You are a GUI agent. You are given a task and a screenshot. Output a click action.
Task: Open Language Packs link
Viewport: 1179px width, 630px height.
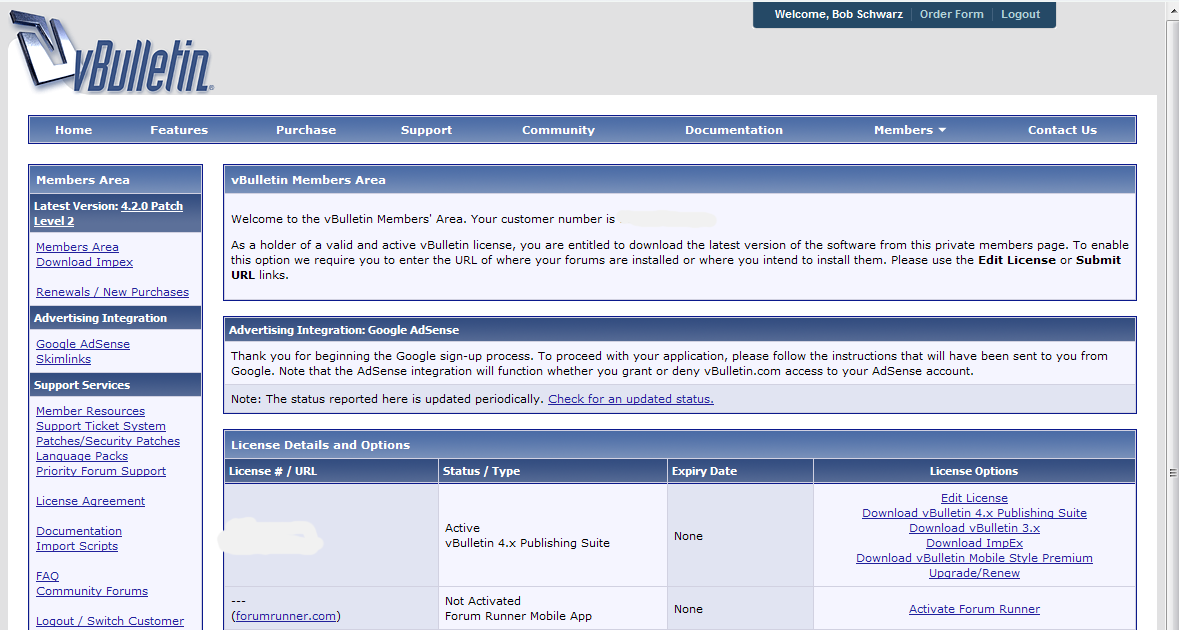click(82, 456)
